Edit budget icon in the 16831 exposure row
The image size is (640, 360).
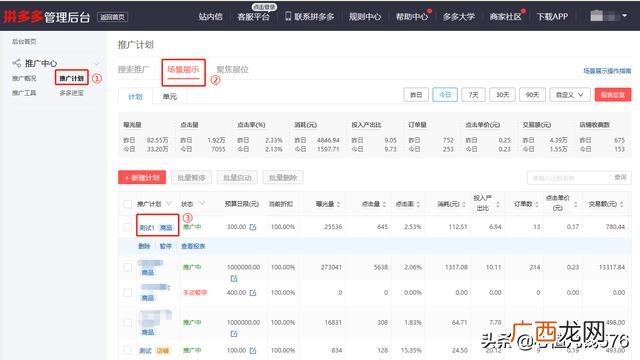click(x=234, y=333)
